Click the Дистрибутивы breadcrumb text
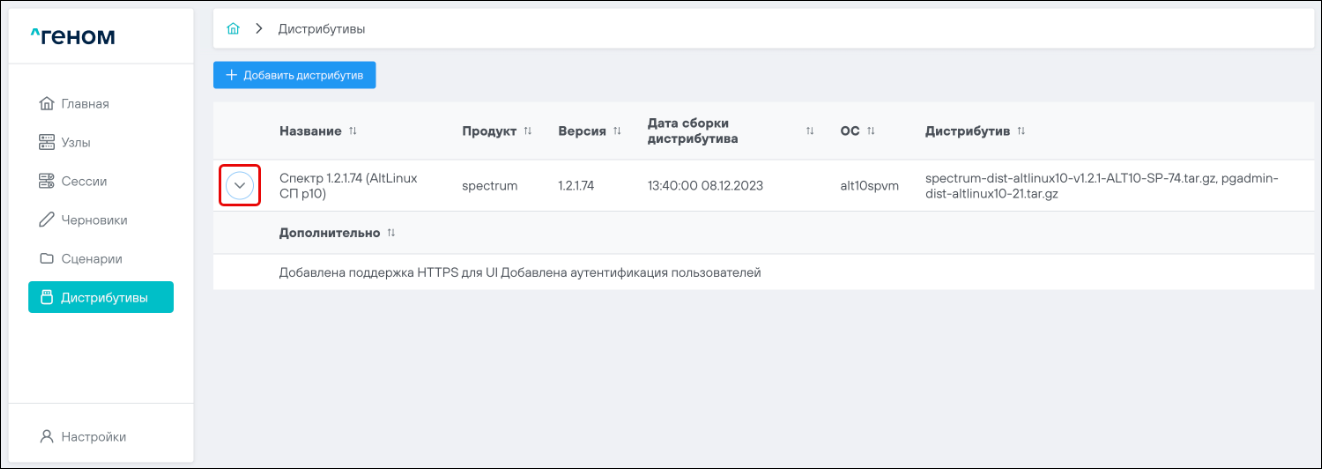The width and height of the screenshot is (1322, 470). (321, 29)
